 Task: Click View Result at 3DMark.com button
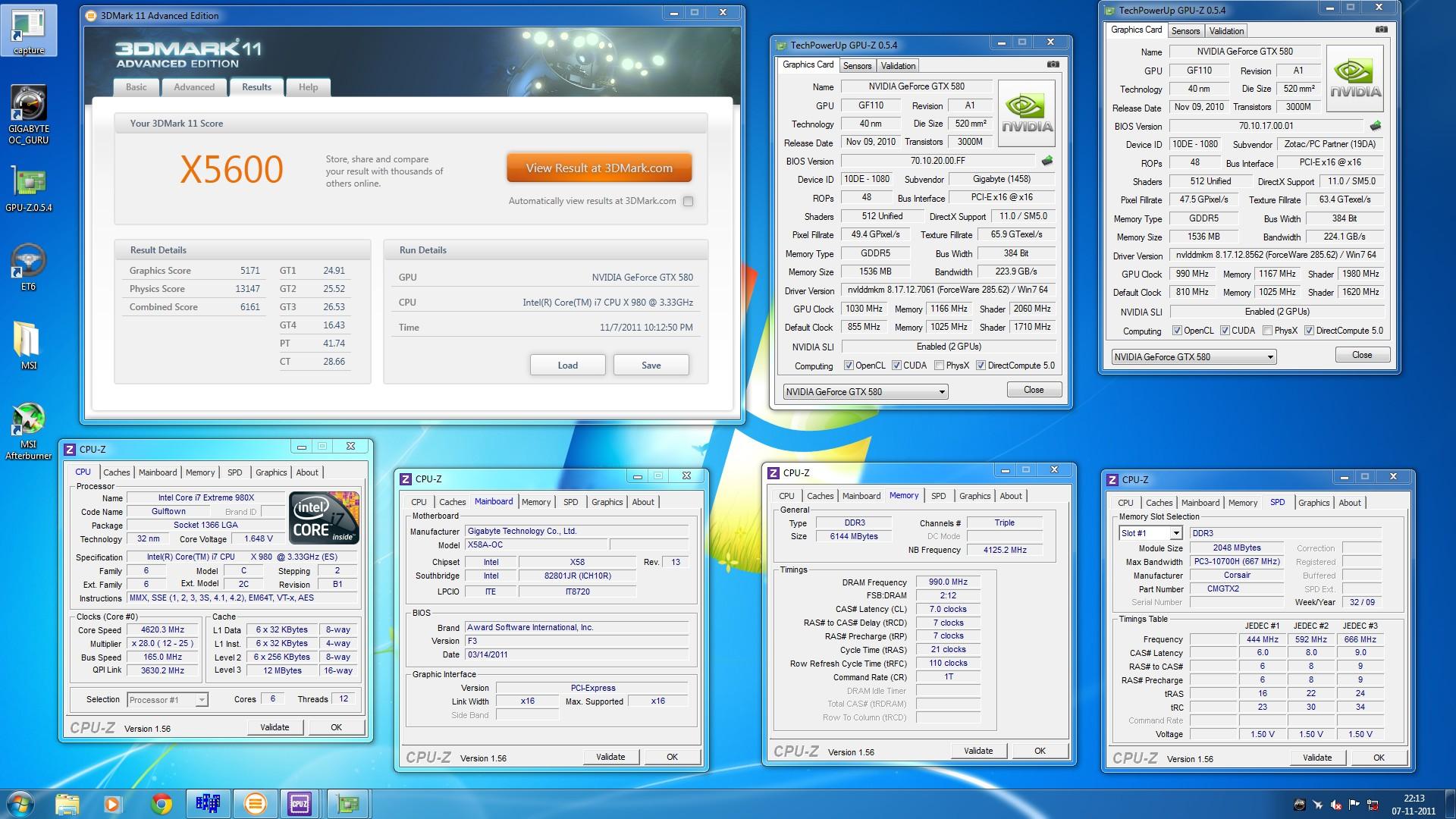click(599, 168)
